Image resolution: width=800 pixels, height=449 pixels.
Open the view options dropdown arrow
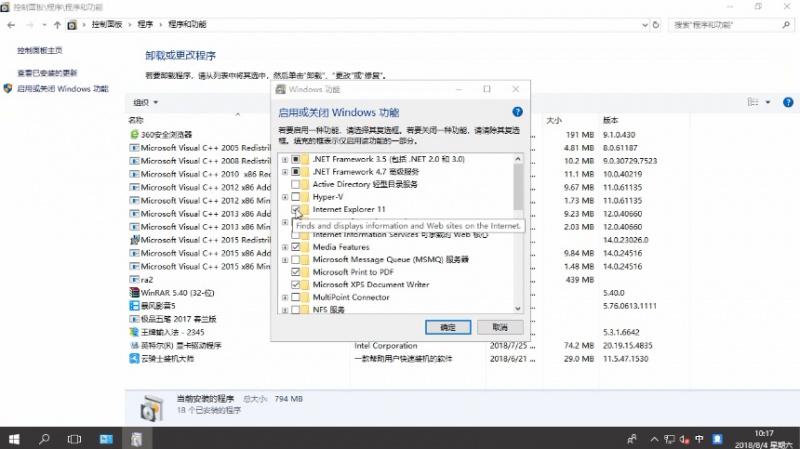[x=768, y=103]
